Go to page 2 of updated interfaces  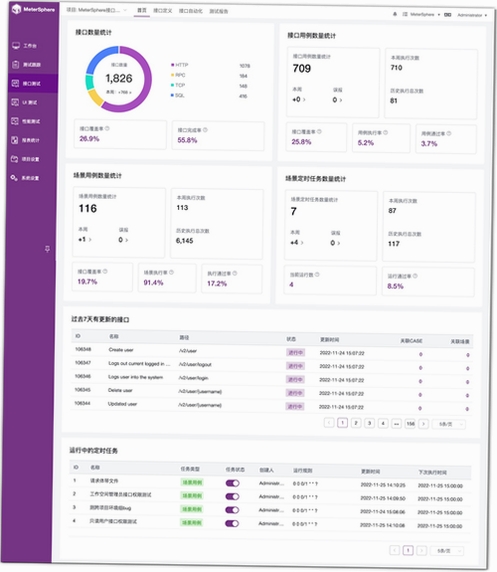[x=356, y=423]
